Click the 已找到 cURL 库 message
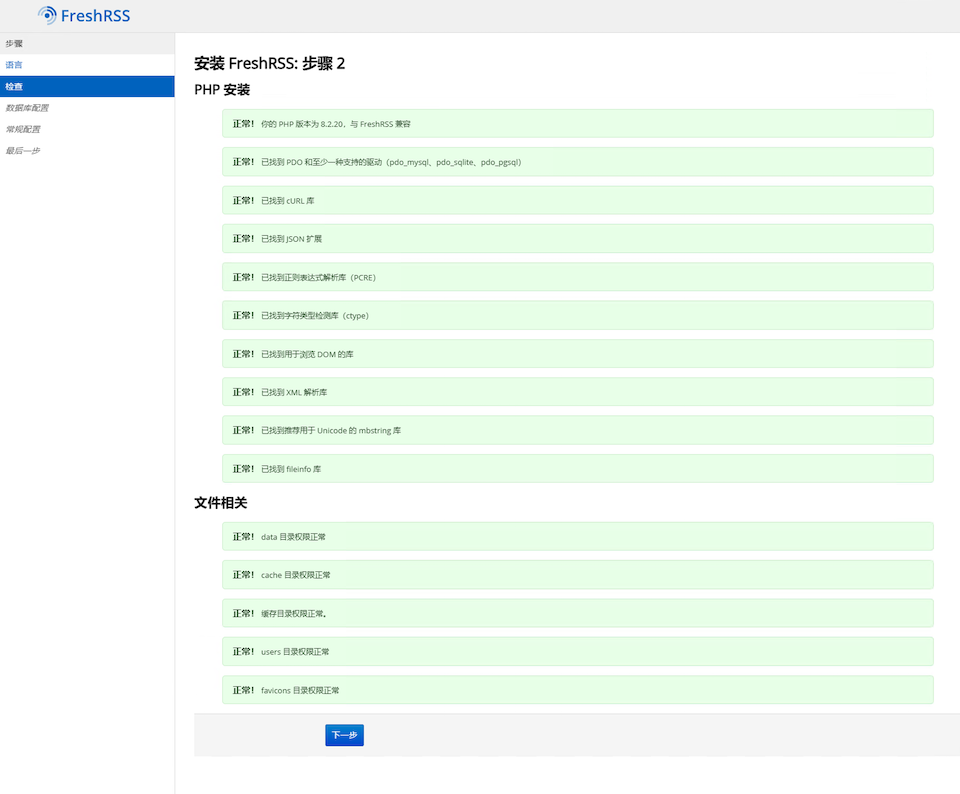The image size is (960, 794). click(577, 200)
